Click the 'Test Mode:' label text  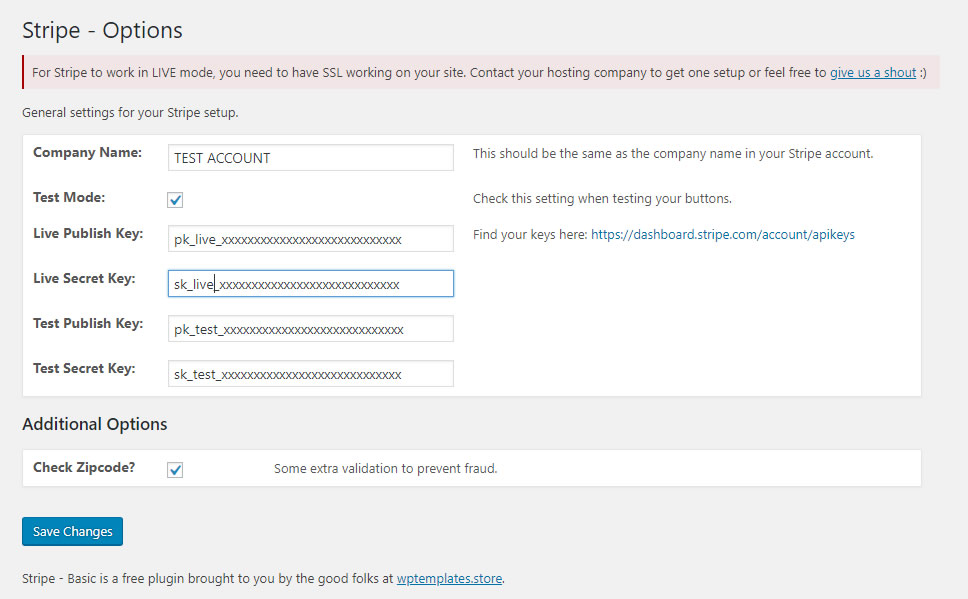click(69, 198)
